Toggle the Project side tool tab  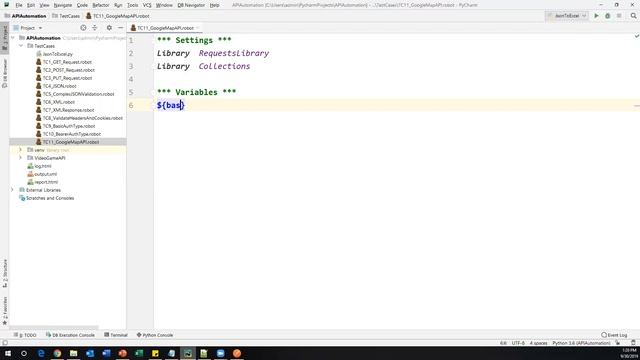coord(5,38)
